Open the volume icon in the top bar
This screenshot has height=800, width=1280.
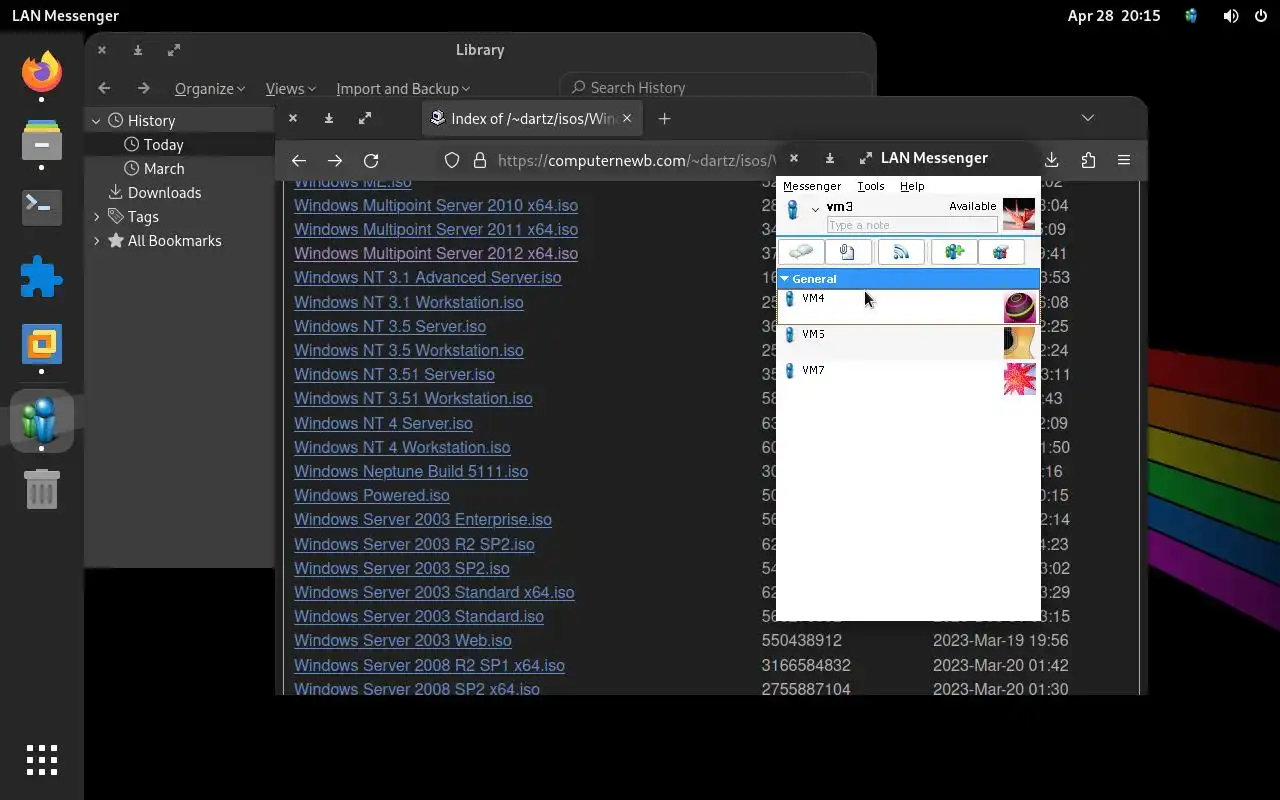pos(1231,16)
